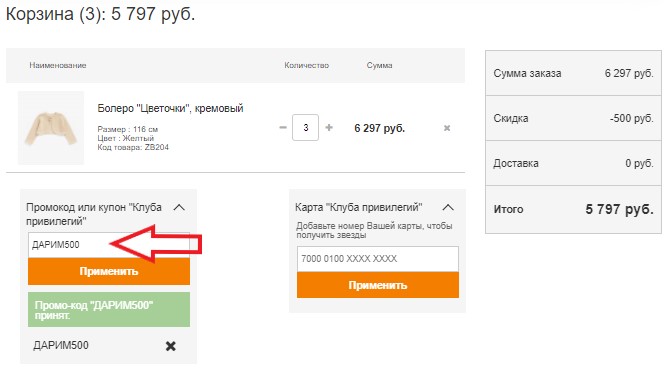This screenshot has height=375, width=670.
Task: Increase bolero quantity with plus icon
Action: pyautogui.click(x=329, y=128)
